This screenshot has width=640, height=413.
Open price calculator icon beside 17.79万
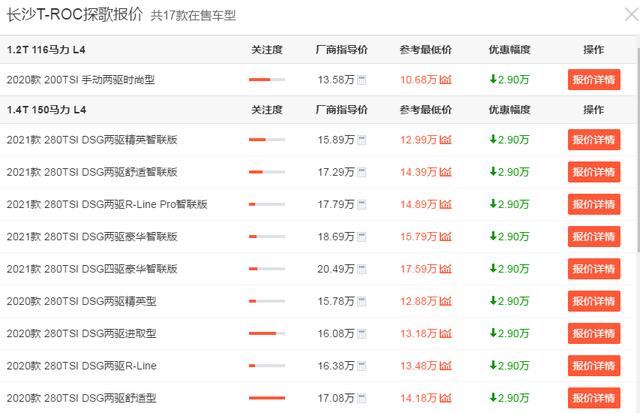(x=362, y=204)
